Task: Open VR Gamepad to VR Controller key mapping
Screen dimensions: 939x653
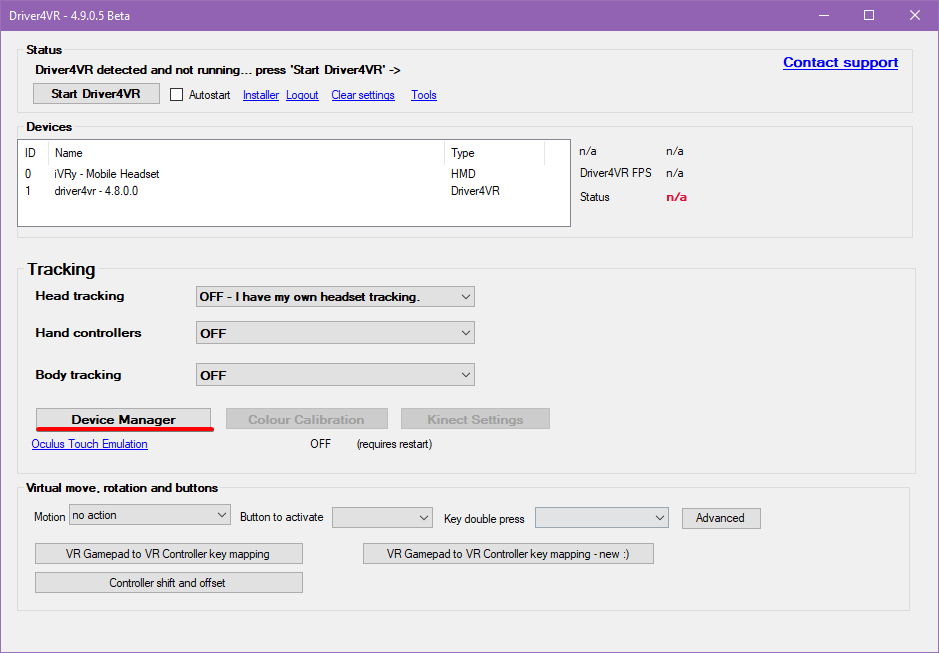Action: click(x=168, y=554)
